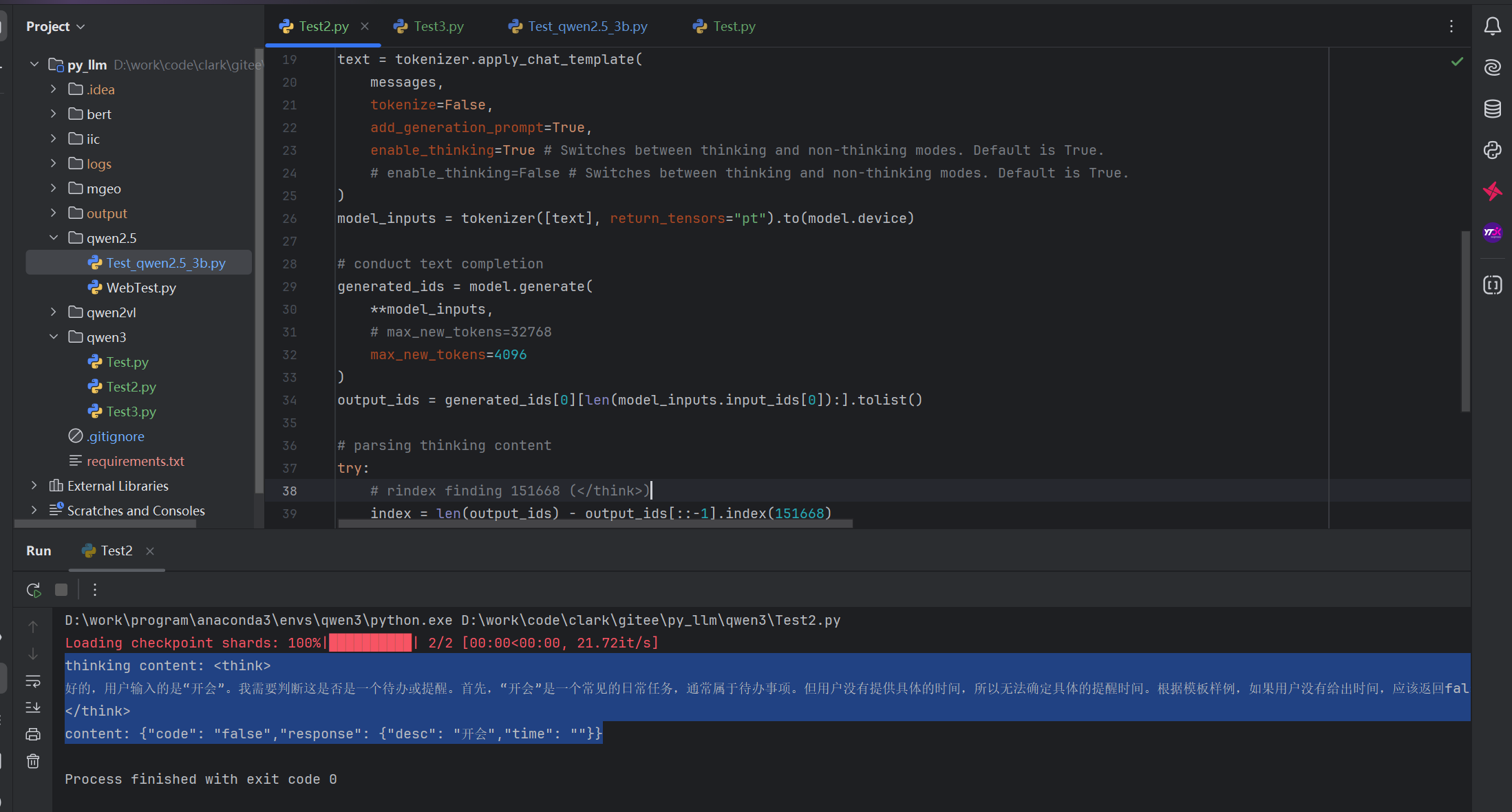Open the Project view dropdown
This screenshot has height=812, width=1512.
click(x=55, y=26)
